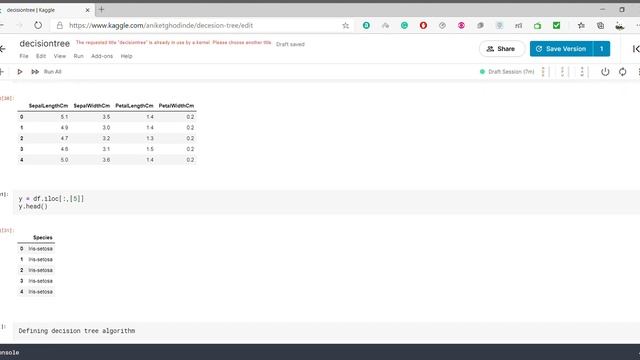Click the SepalWidthCm column header
640x360 pixels.
click(91, 106)
